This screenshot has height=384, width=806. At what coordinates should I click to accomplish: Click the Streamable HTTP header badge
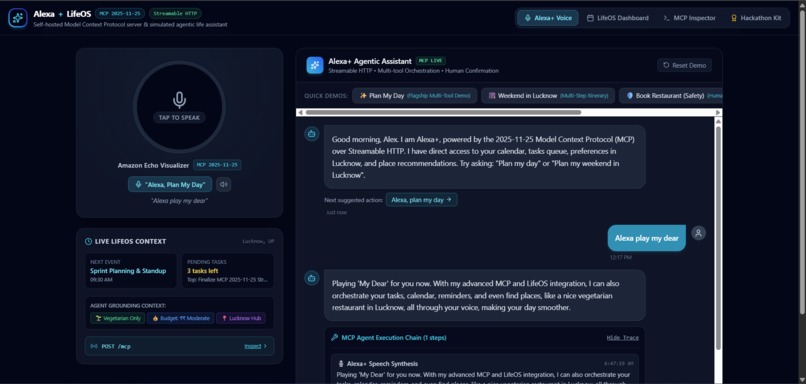[x=176, y=13]
